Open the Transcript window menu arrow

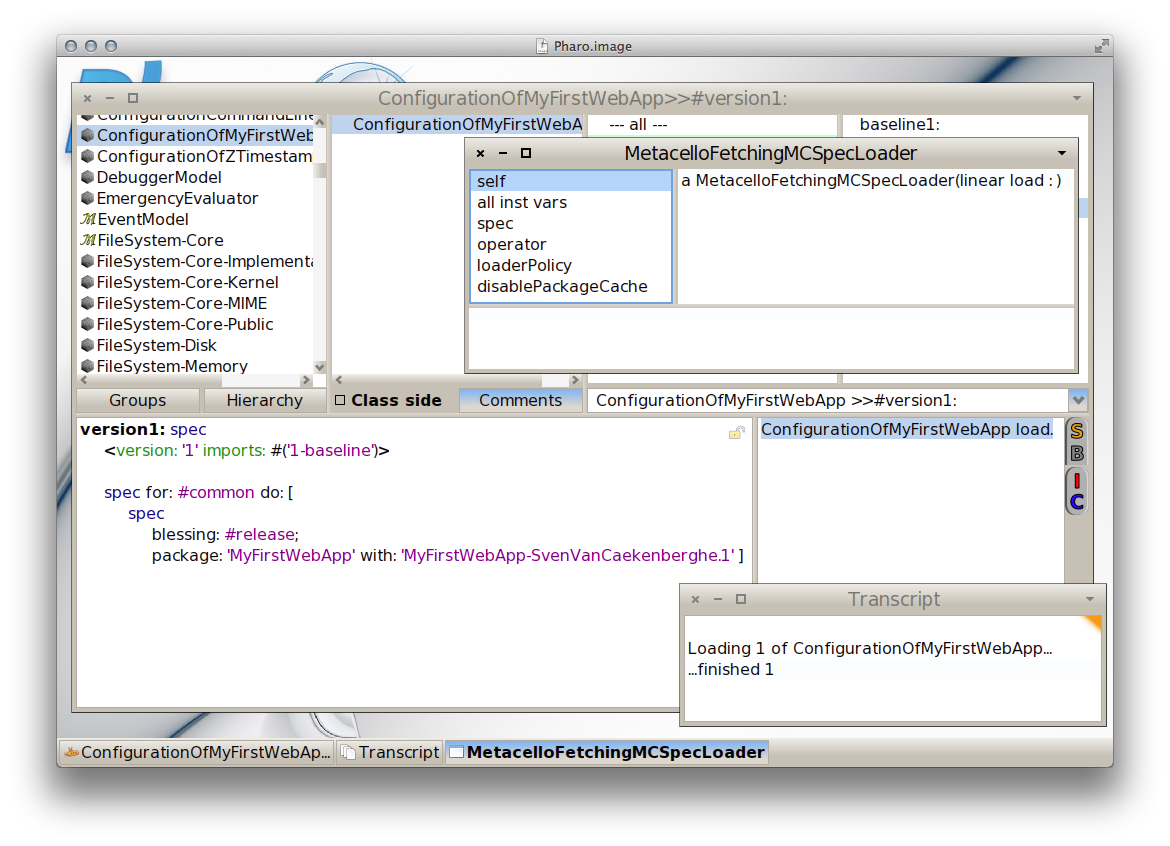pos(1089,599)
